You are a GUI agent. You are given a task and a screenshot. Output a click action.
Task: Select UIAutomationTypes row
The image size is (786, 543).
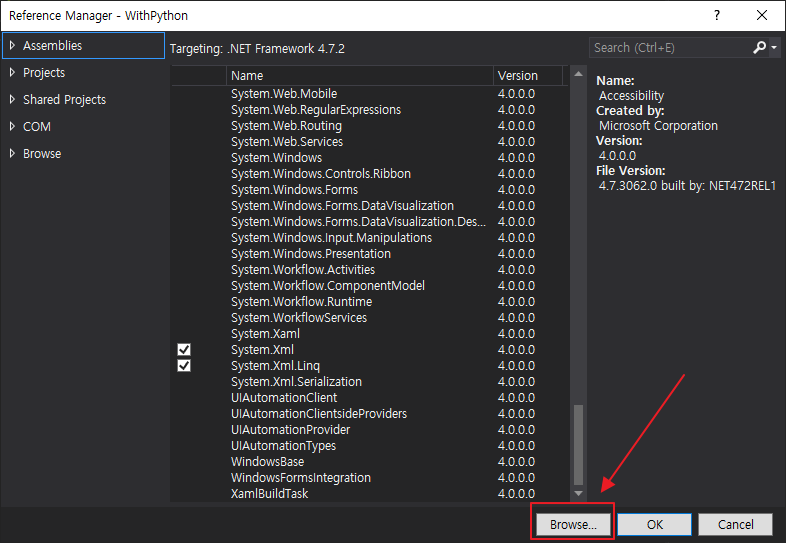(x=369, y=446)
